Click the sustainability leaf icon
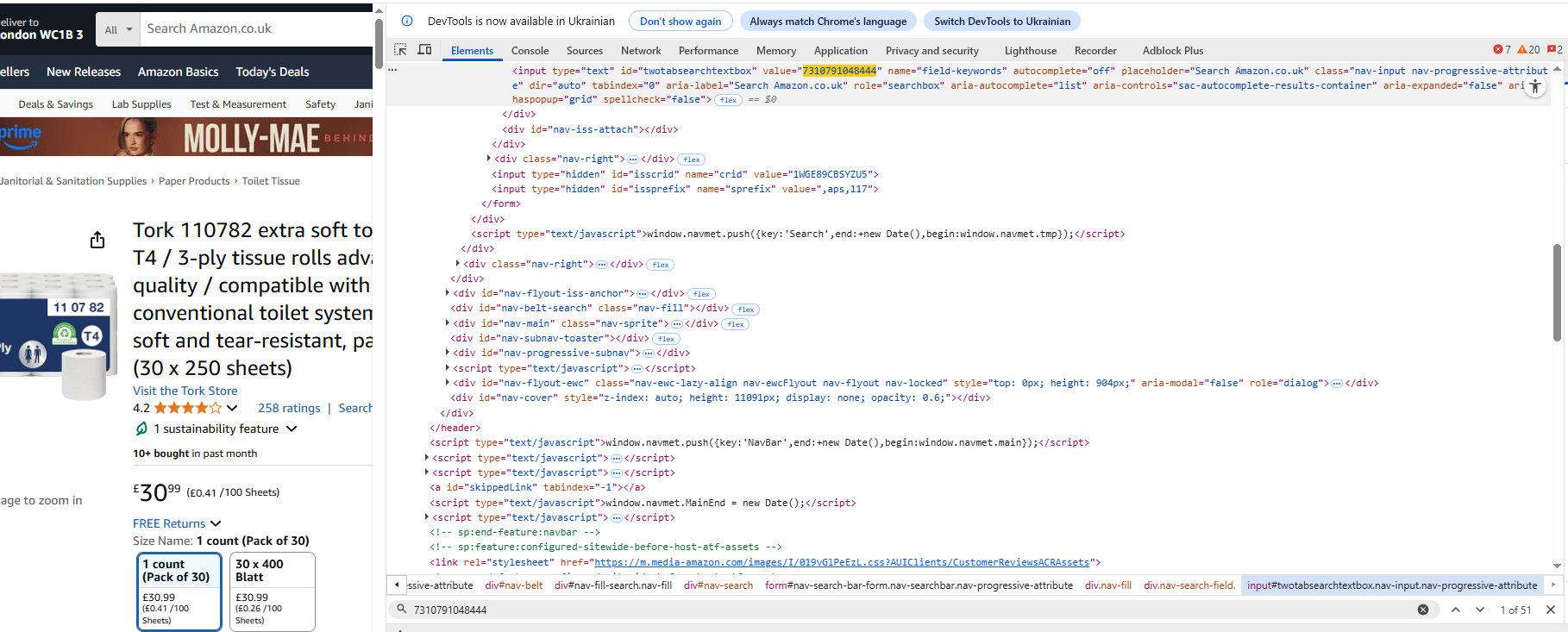Viewport: 1568px width, 632px height. coord(141,429)
